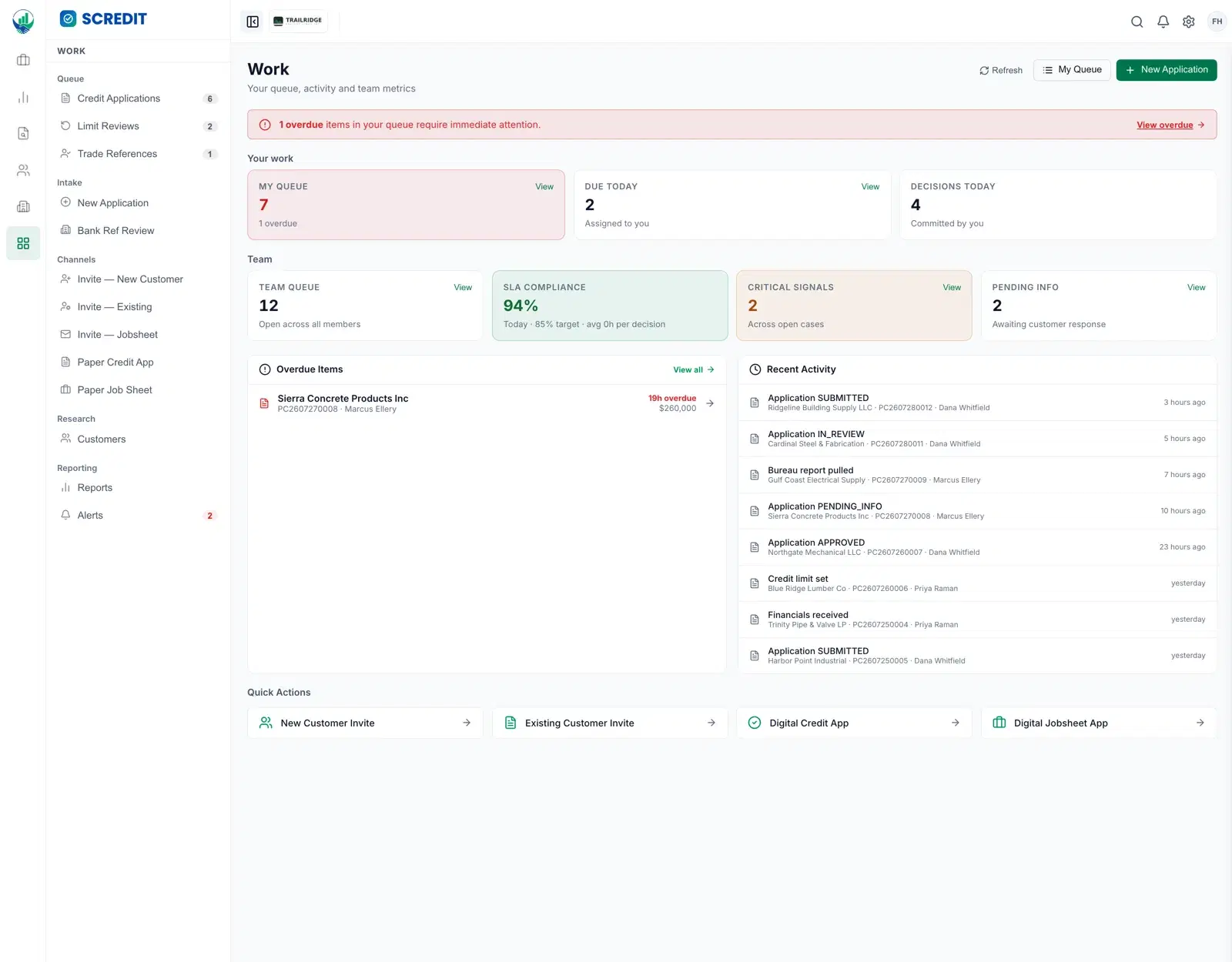This screenshot has width=1232, height=962.
Task: Click View on My Queue card
Action: click(544, 187)
